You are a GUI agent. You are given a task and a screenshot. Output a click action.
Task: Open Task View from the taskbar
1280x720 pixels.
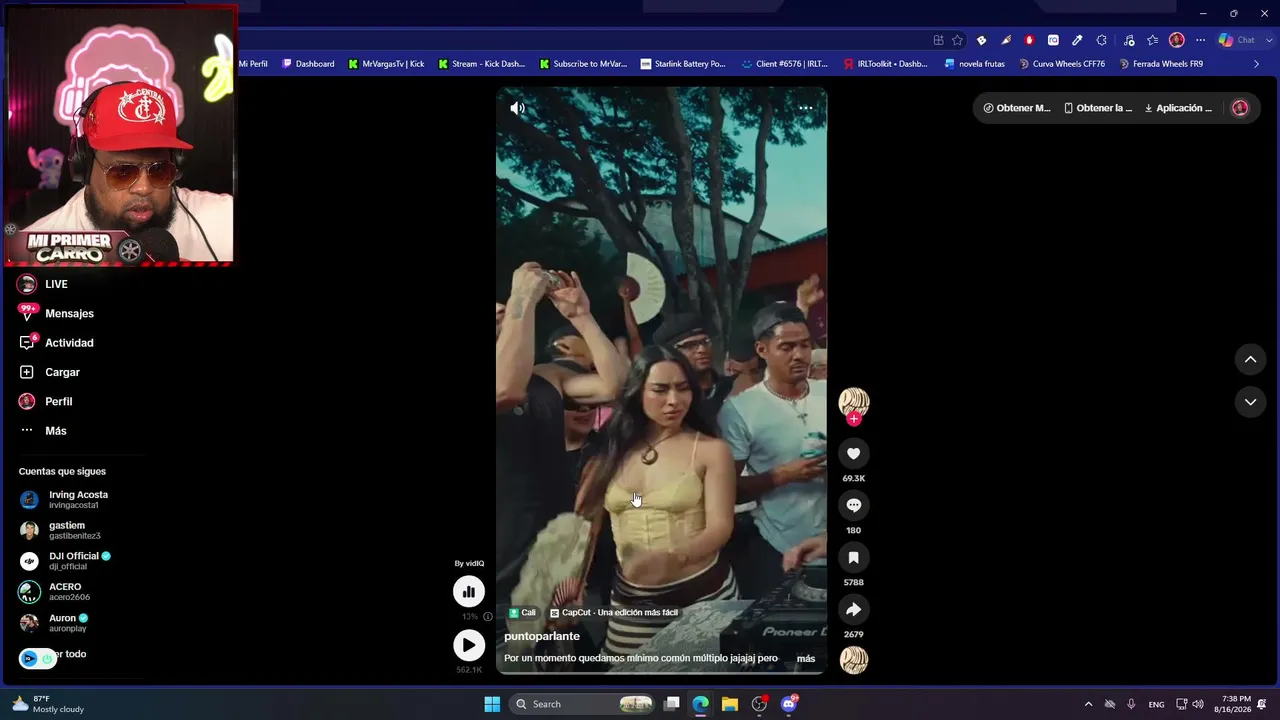click(672, 704)
